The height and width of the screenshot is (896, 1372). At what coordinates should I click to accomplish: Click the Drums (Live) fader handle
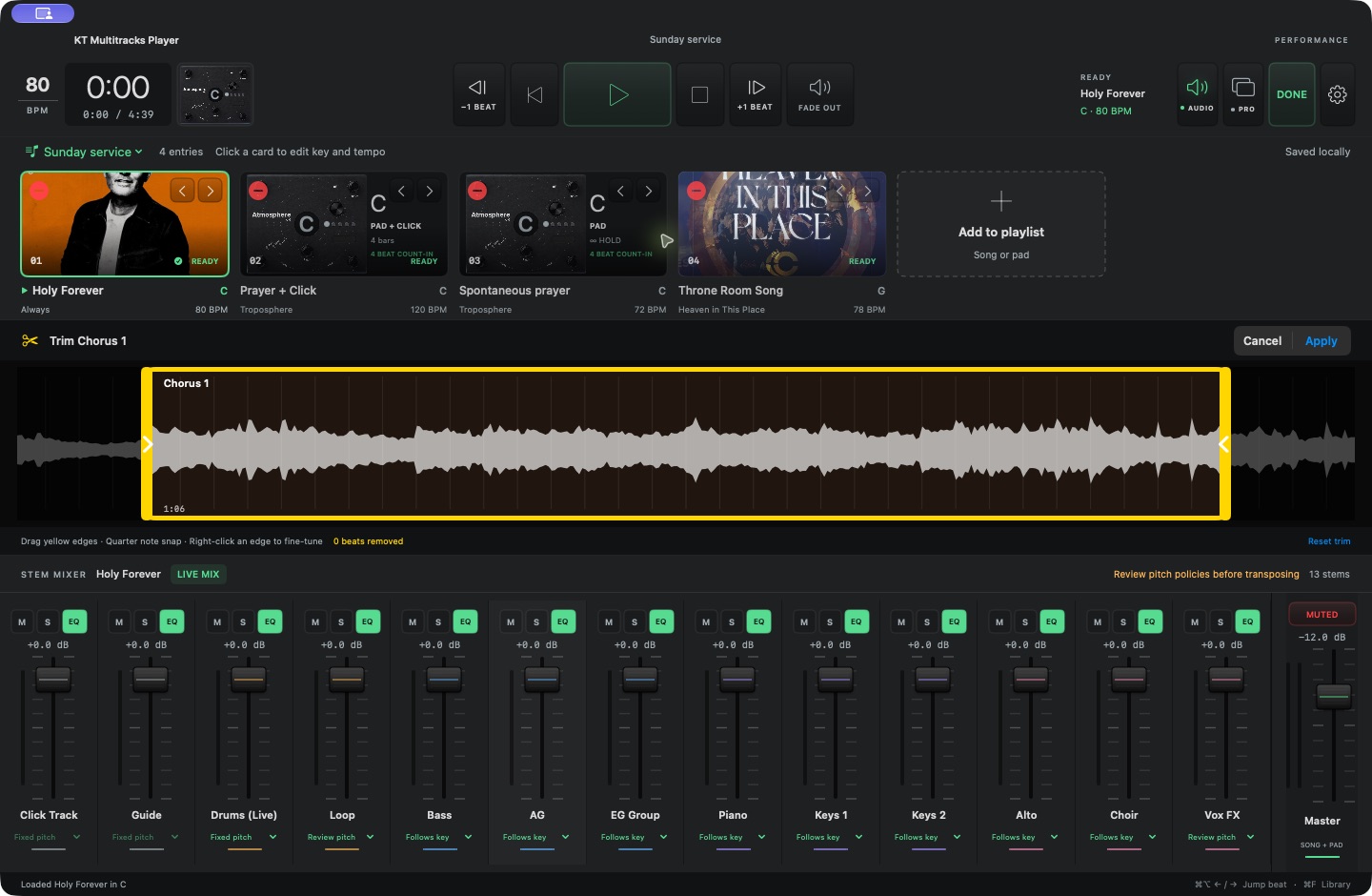tap(249, 679)
